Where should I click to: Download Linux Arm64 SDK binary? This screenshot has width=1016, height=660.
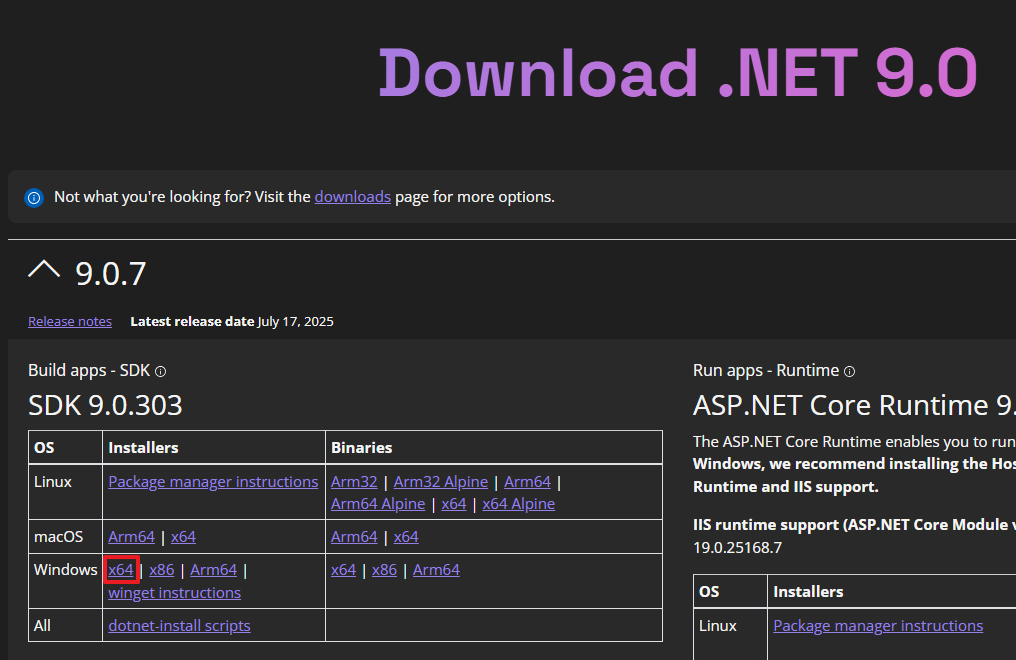click(527, 481)
